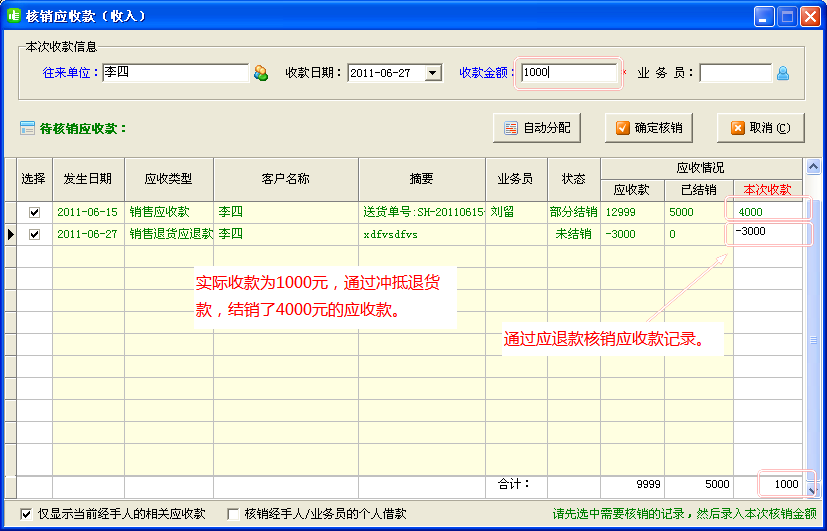The width and height of the screenshot is (827, 531).
Task: Click the salesperson picker icon beside 业务员
Action: coord(783,73)
